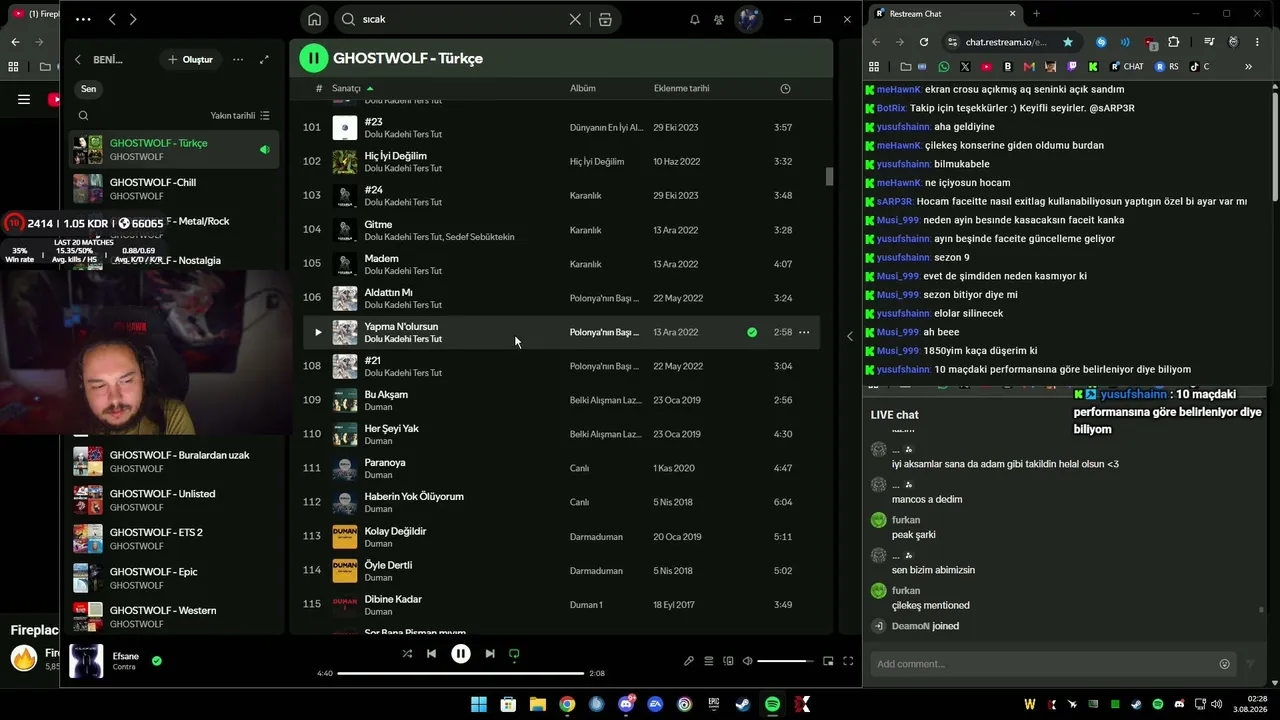Open the GHOSTWOLF - Unlisted playlist

click(174, 500)
